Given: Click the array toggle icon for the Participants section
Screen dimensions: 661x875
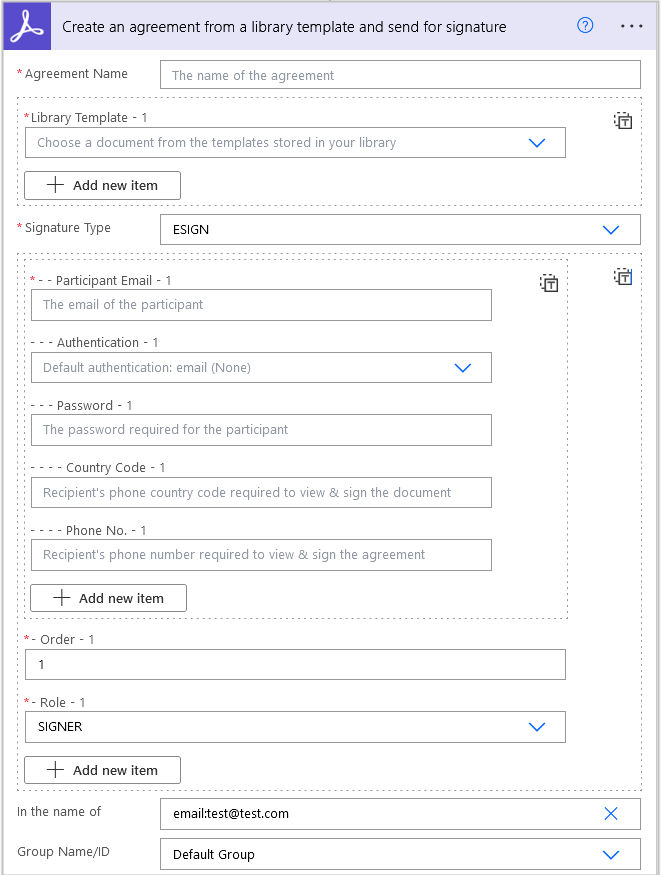Looking at the screenshot, I should [622, 277].
